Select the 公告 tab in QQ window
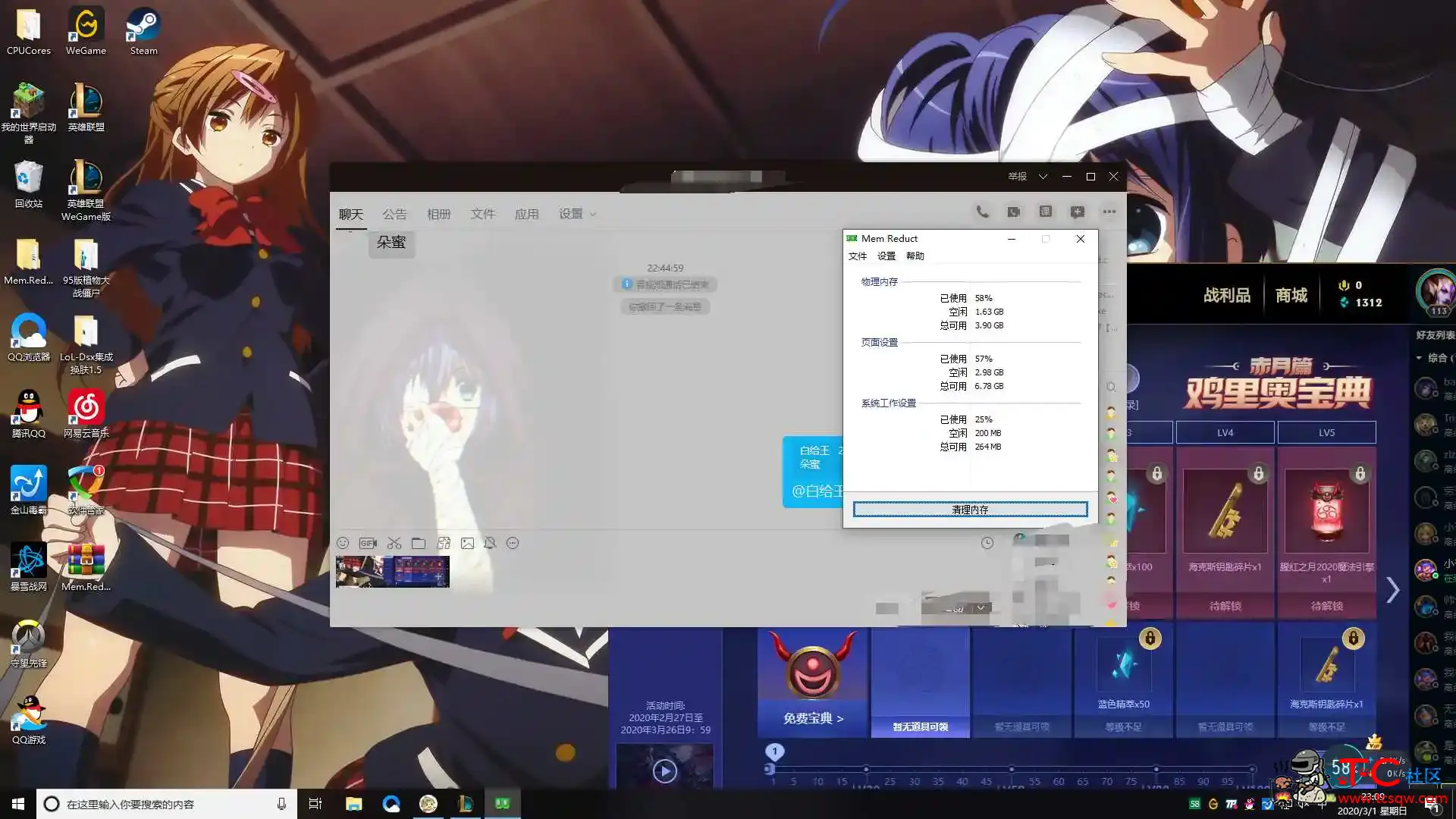 click(393, 213)
